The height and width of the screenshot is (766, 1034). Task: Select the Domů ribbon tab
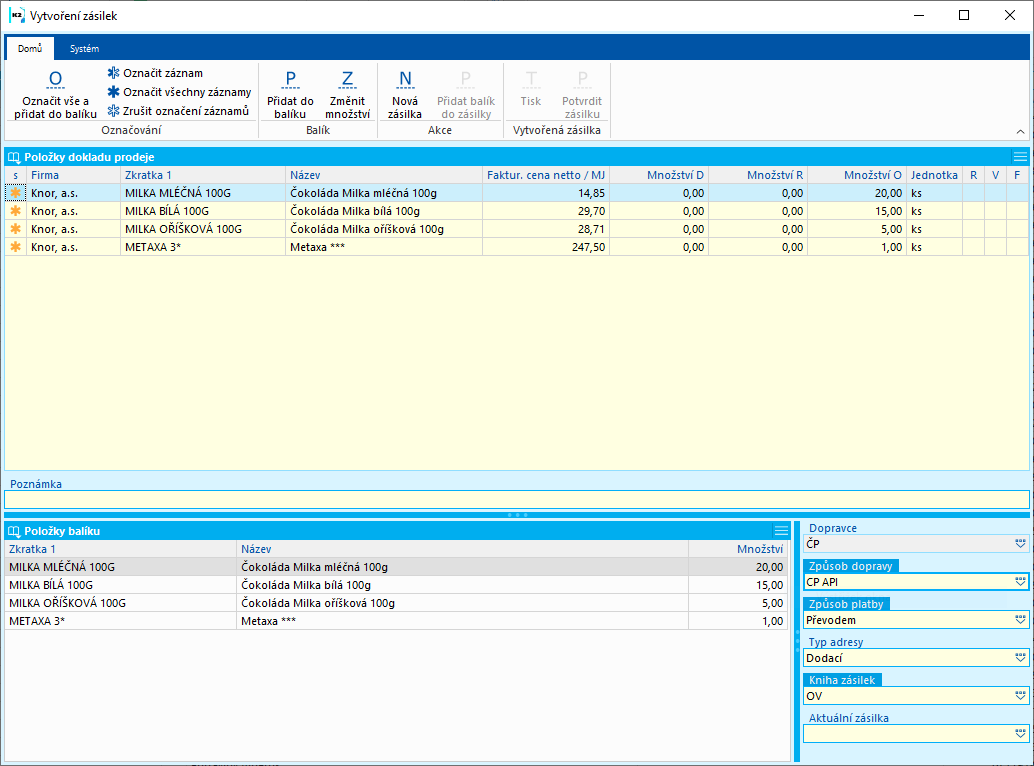pos(29,49)
